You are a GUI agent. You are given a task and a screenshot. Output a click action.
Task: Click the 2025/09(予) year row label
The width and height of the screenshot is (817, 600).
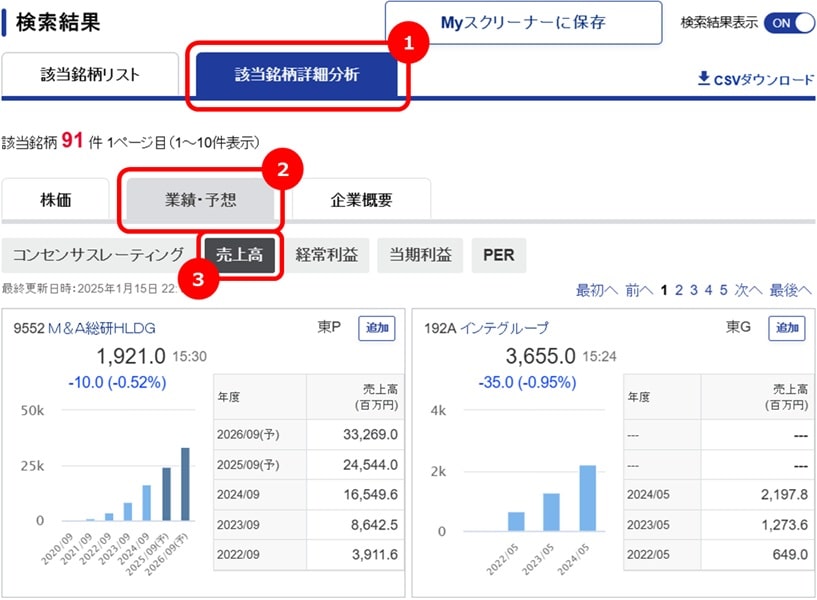248,465
